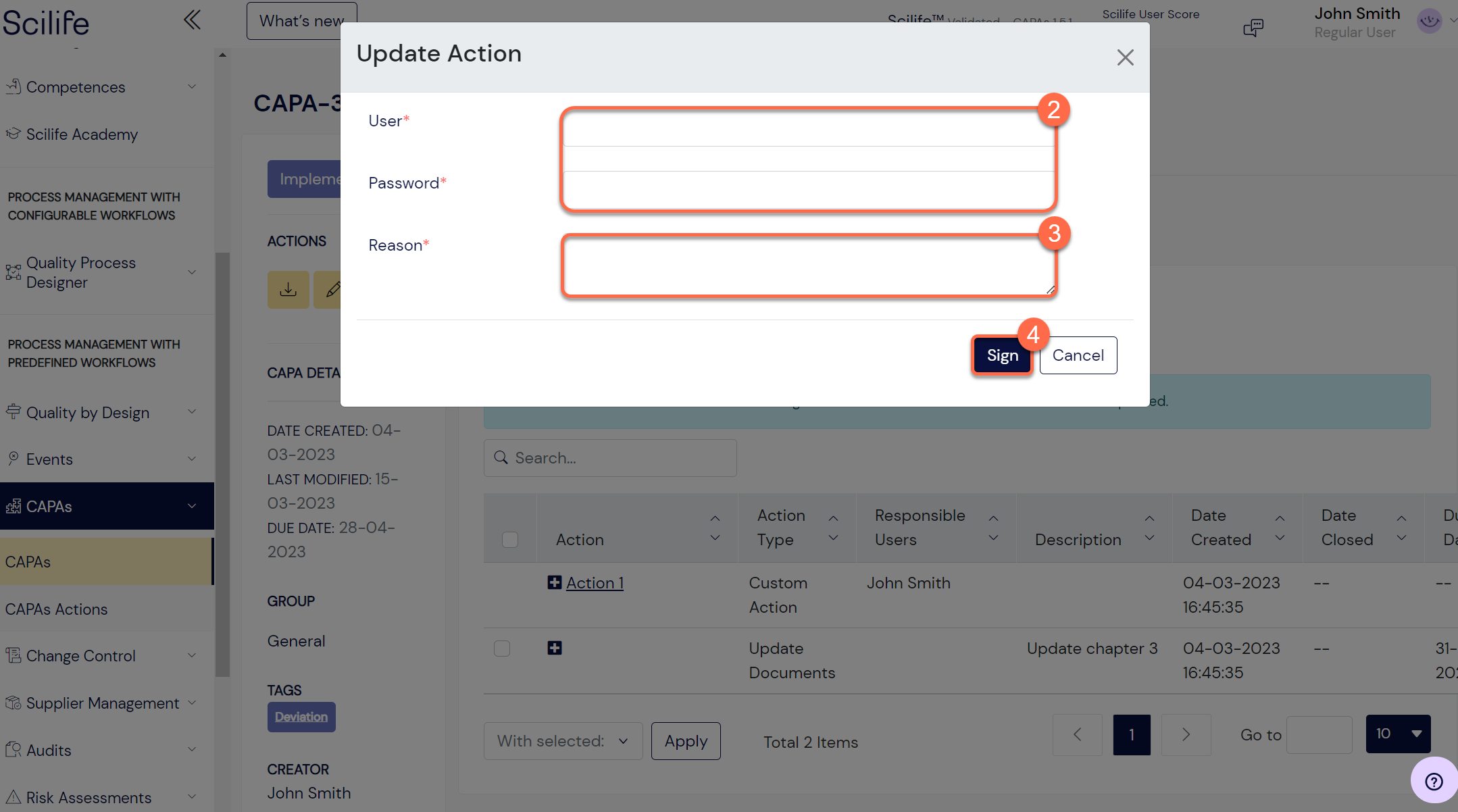Click the Reason text area
This screenshot has height=812, width=1458.
pyautogui.click(x=809, y=265)
